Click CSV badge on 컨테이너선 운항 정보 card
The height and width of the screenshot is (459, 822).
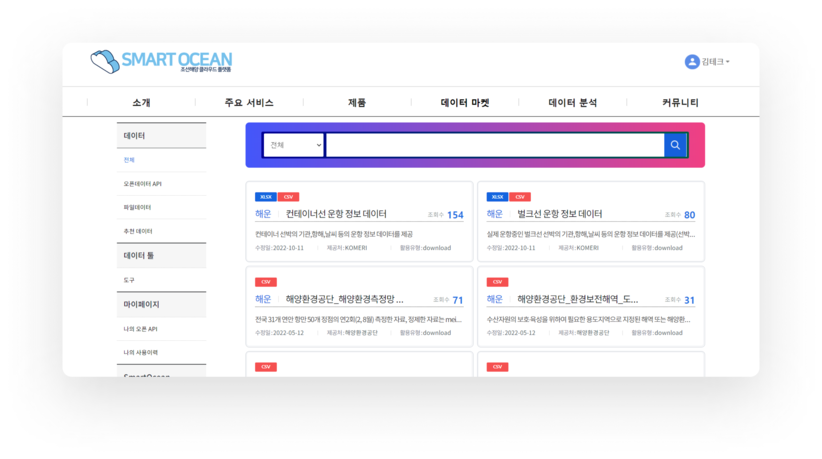point(288,197)
